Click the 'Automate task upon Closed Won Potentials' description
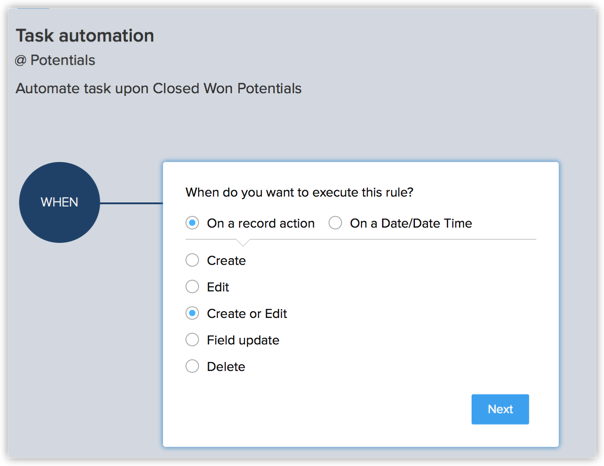604x466 pixels. [x=158, y=88]
